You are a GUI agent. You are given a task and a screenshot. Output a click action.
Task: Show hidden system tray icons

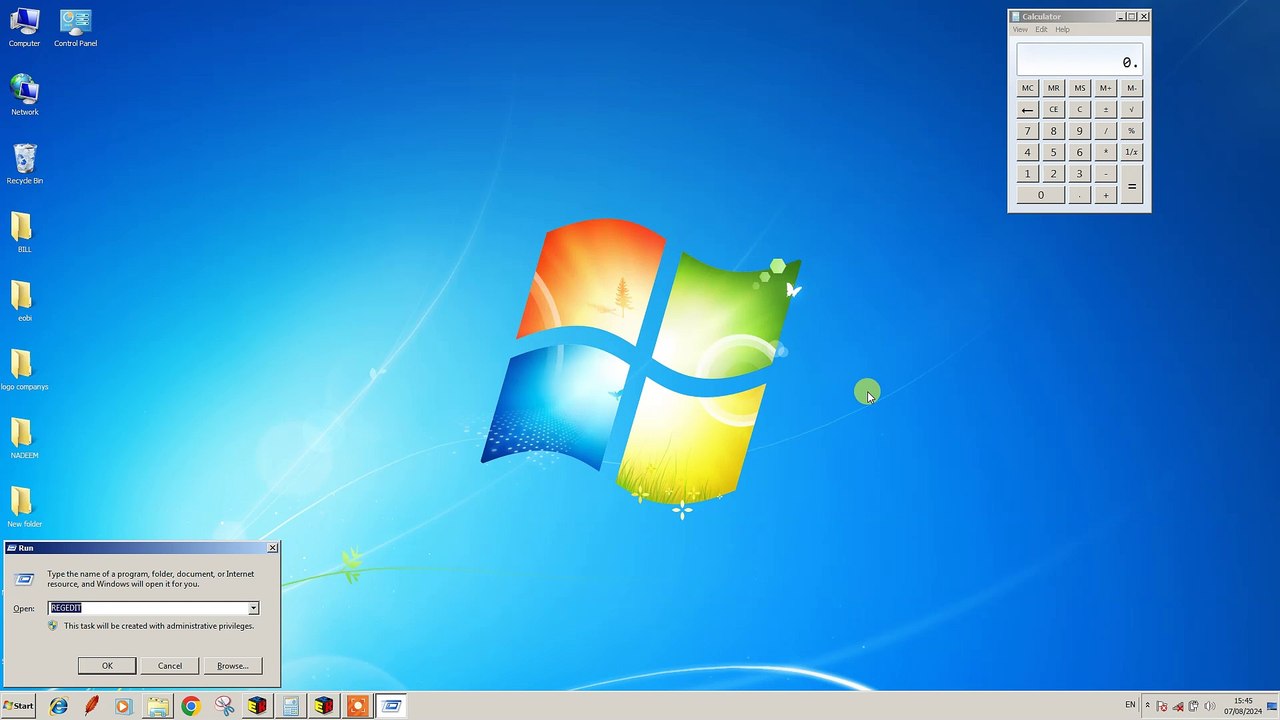point(1147,706)
